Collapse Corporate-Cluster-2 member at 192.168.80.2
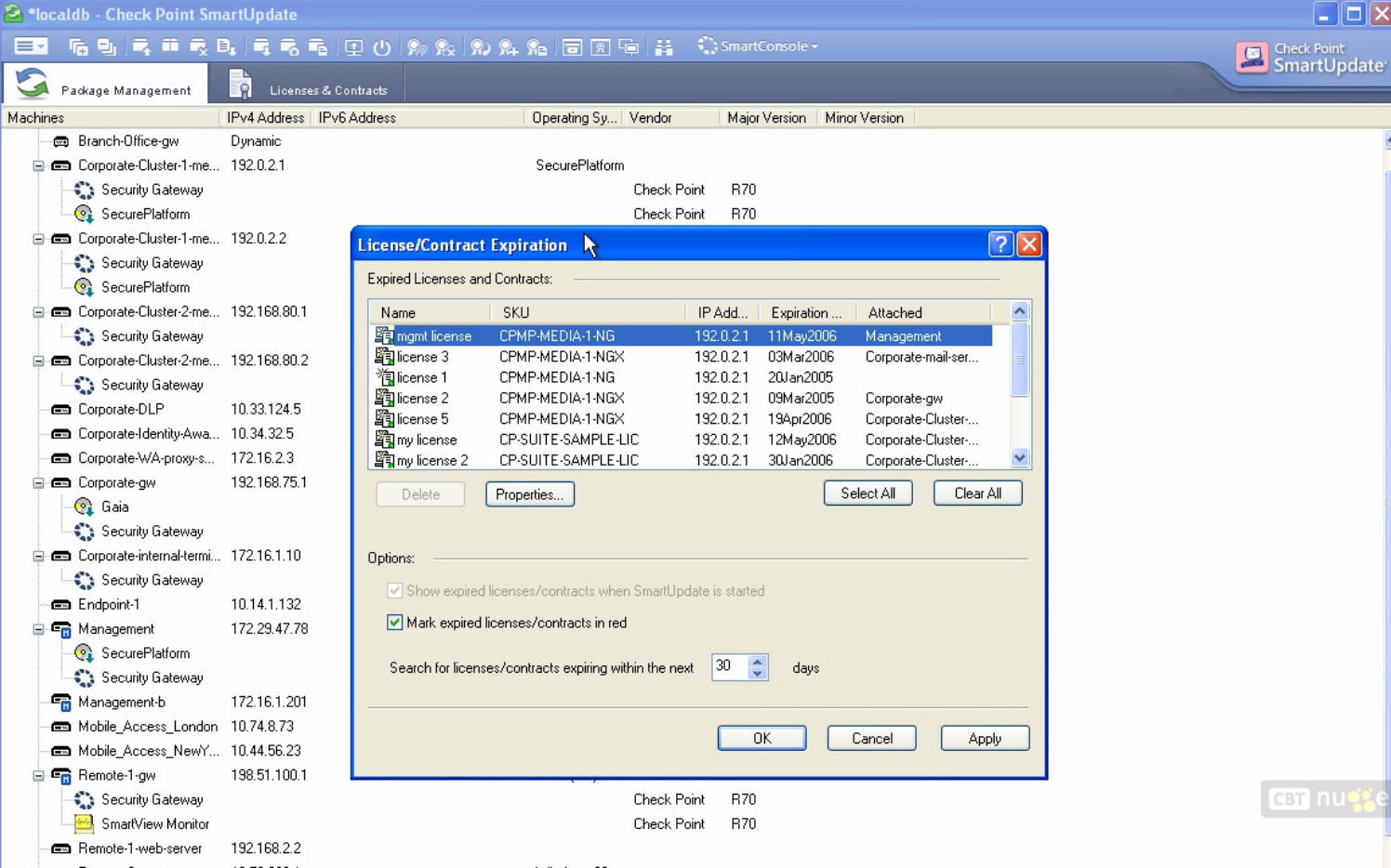The image size is (1391, 868). click(38, 361)
